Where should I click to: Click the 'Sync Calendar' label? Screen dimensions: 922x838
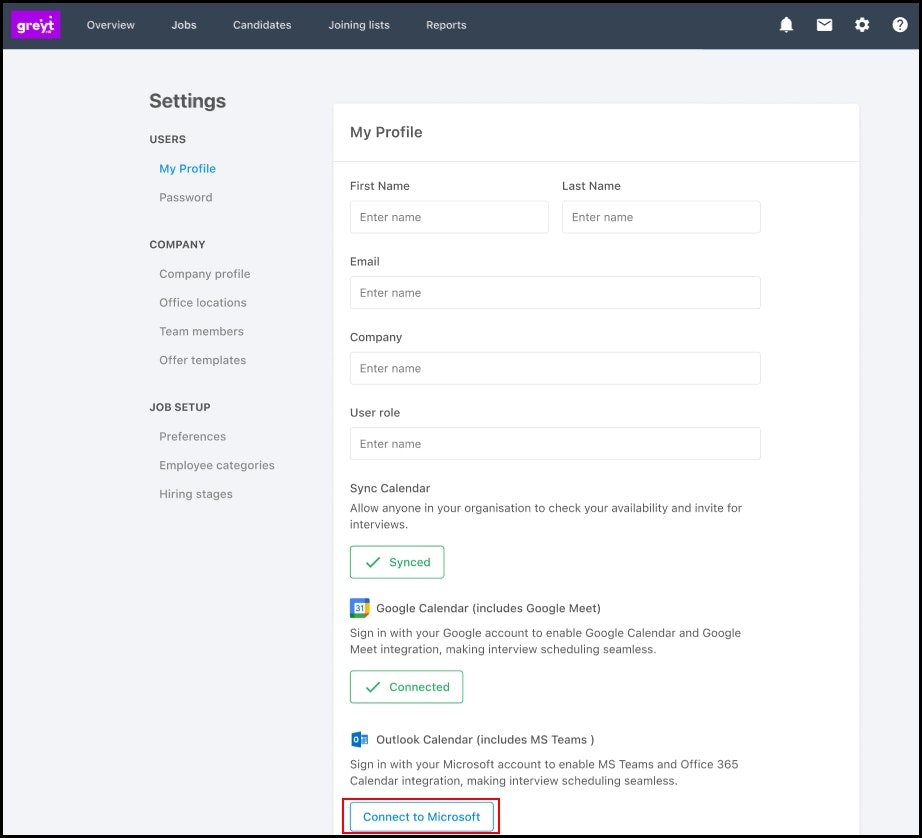[x=390, y=488]
